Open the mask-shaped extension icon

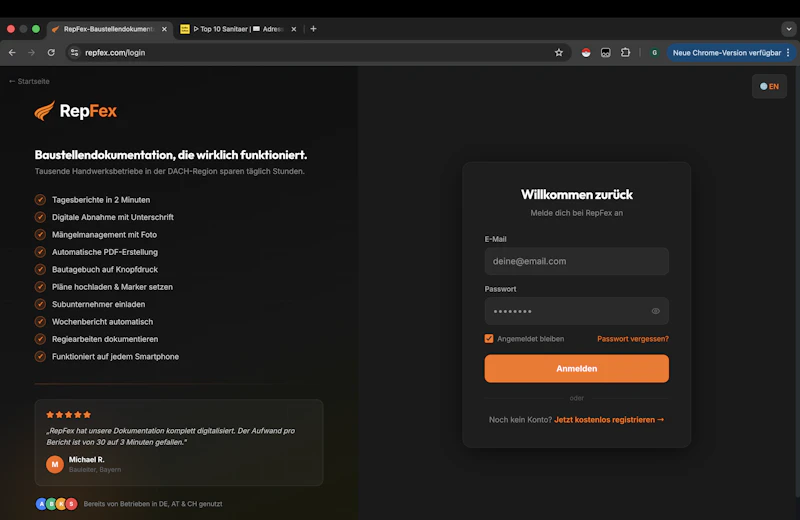pyautogui.click(x=606, y=53)
